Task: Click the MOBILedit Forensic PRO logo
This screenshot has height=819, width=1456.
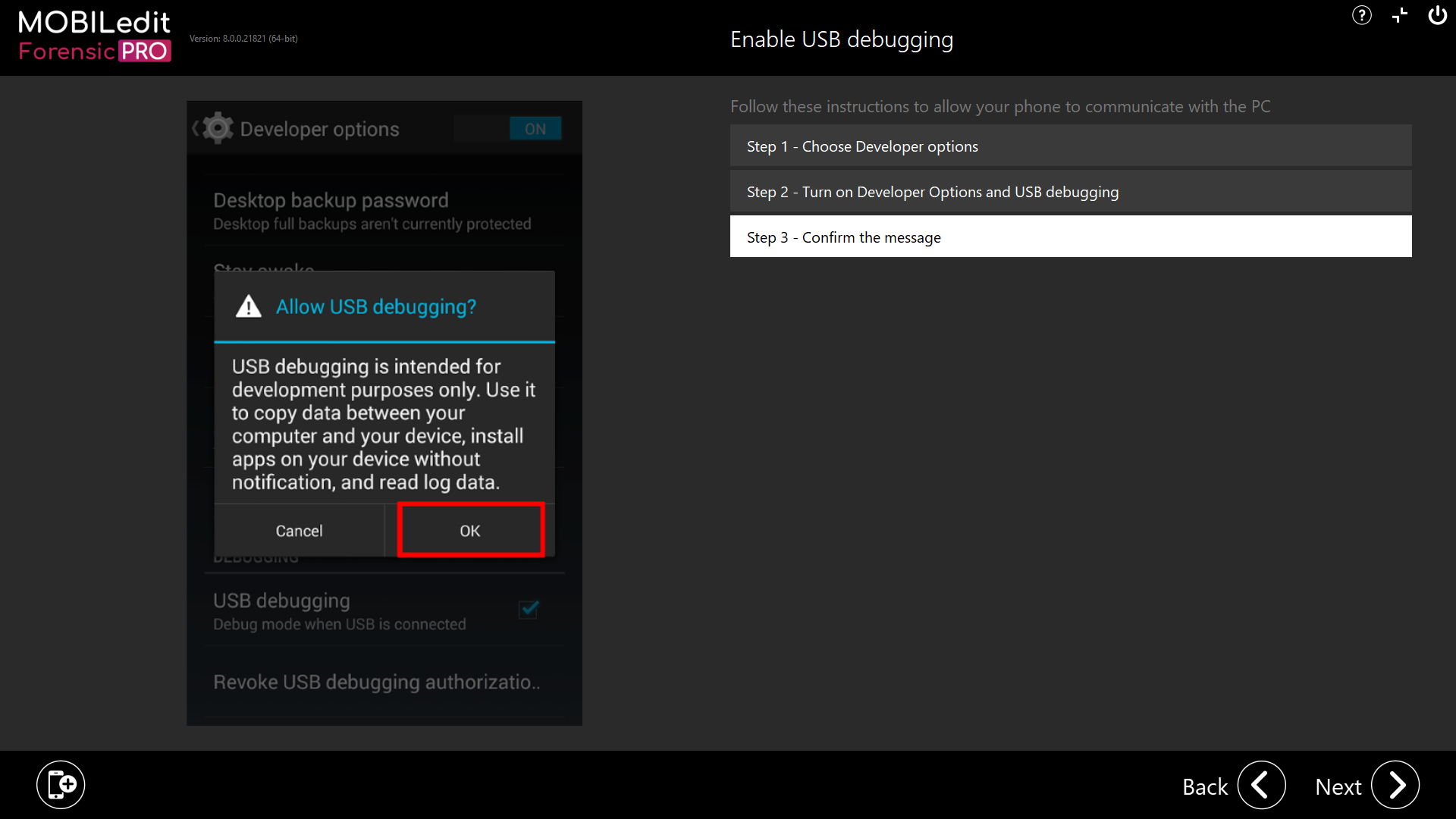Action: coord(94,33)
